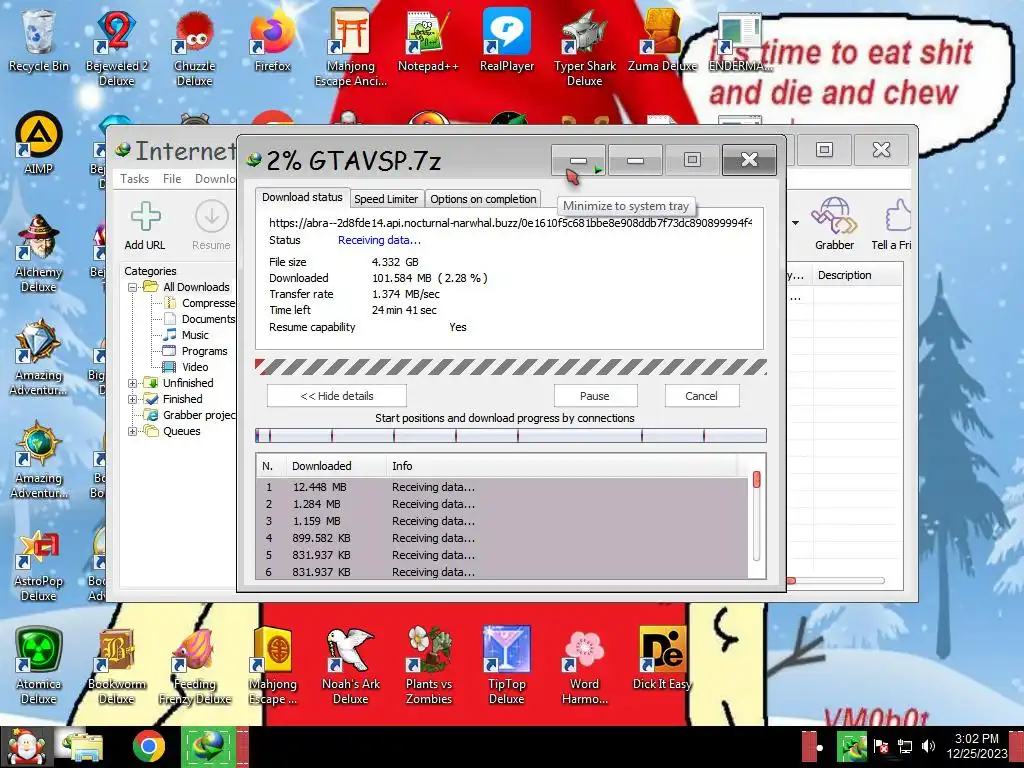The height and width of the screenshot is (768, 1024).
Task: Open Plants vs Zombies icon
Action: click(x=428, y=666)
